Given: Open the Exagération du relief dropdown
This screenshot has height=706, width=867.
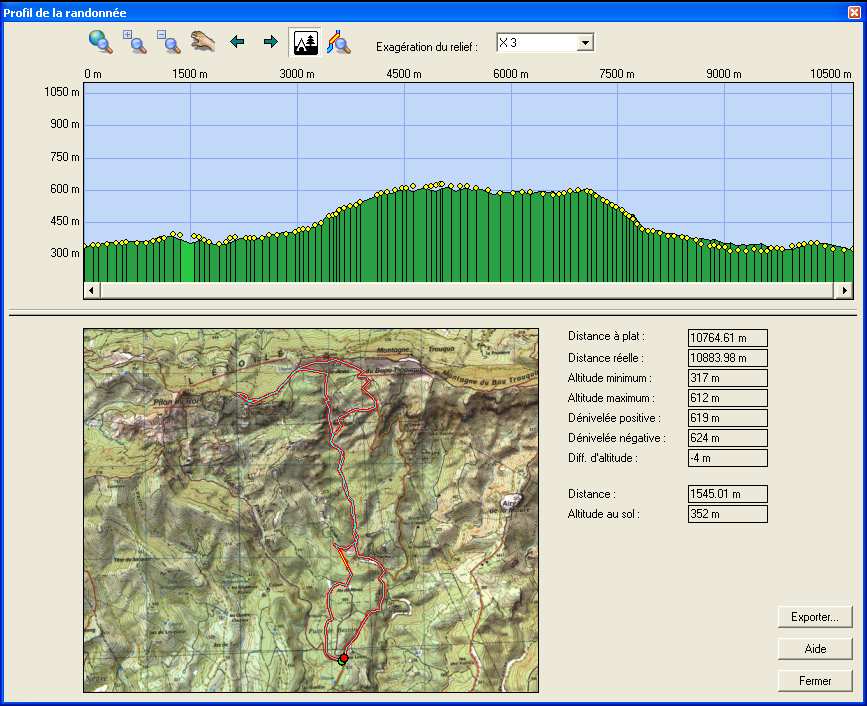Looking at the screenshot, I should pos(585,43).
